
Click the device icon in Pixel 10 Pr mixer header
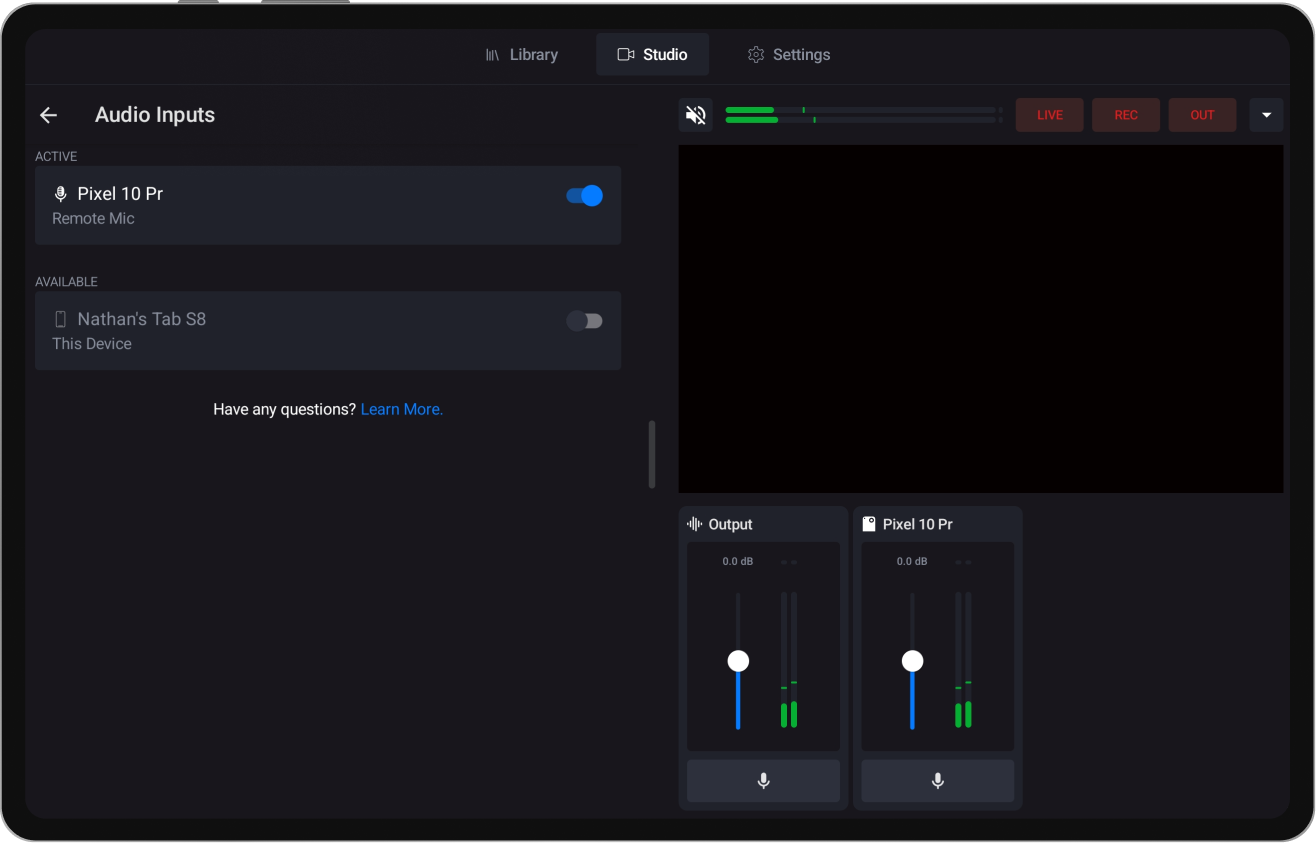(868, 524)
